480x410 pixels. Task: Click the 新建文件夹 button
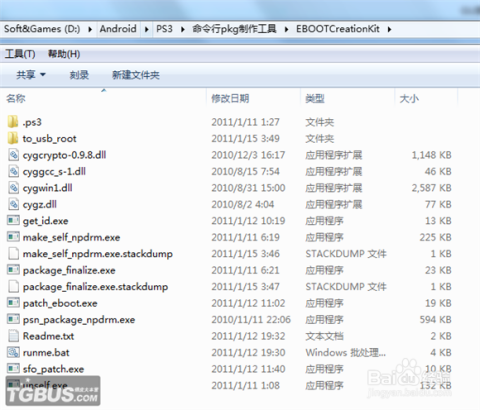click(x=136, y=75)
